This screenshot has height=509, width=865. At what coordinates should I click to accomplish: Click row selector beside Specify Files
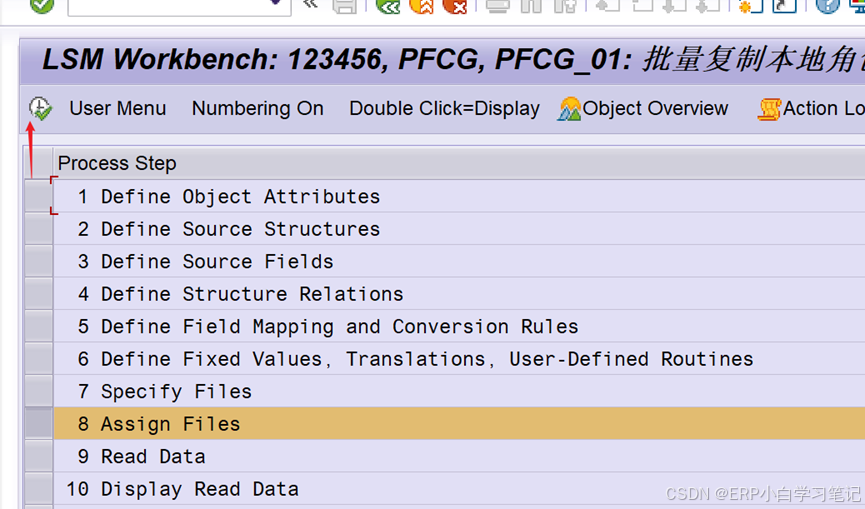click(x=39, y=392)
